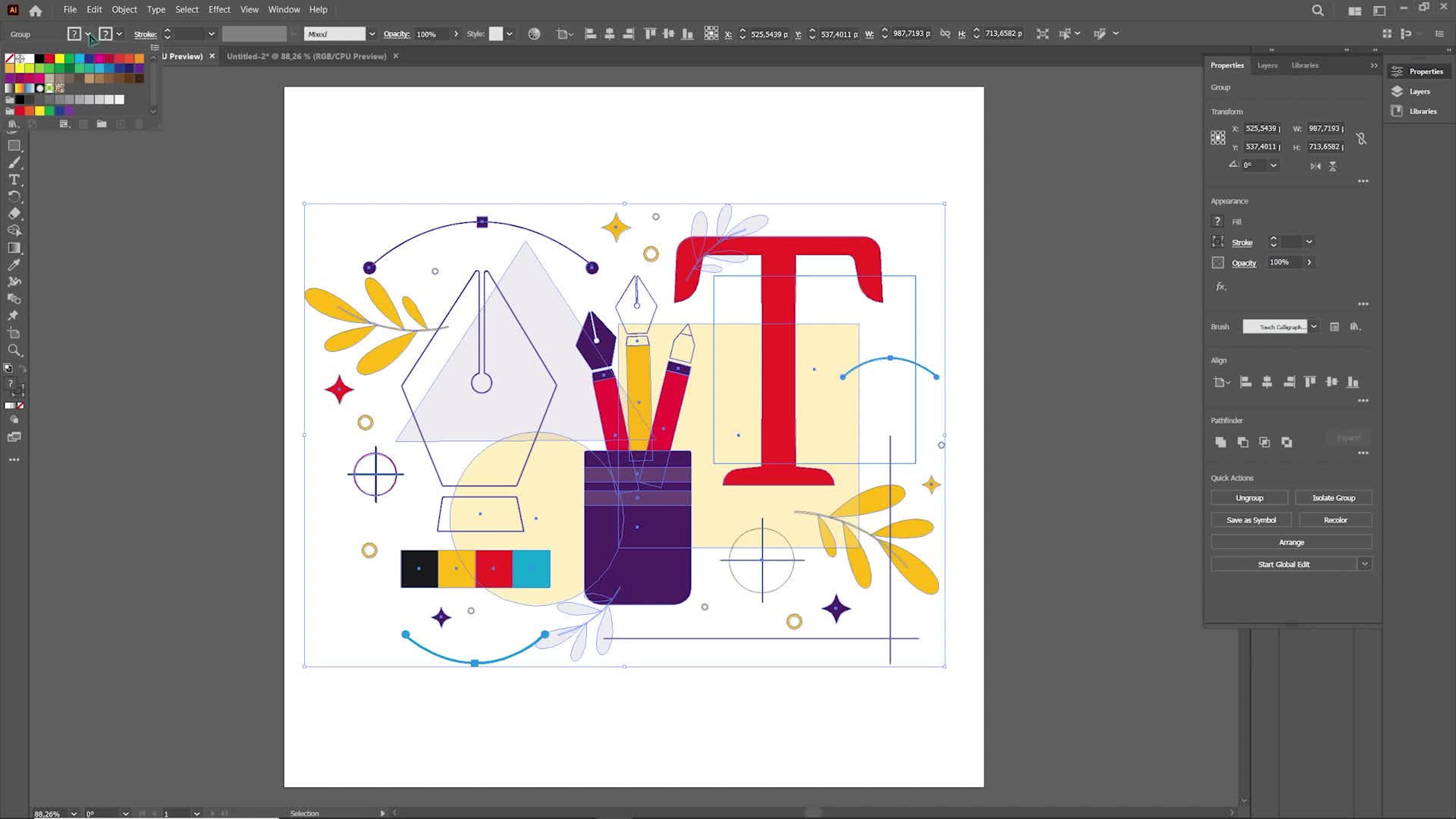Screen dimensions: 1456x819
Task: Select the Artboard tool
Action: (14, 333)
